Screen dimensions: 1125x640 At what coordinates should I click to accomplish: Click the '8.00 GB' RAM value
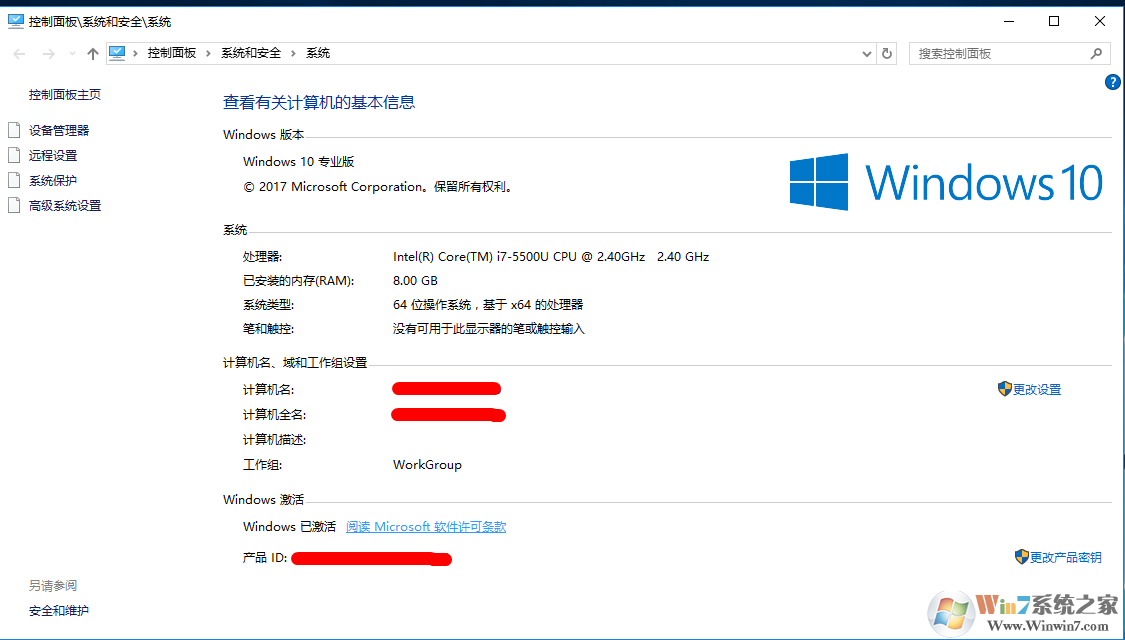[415, 281]
